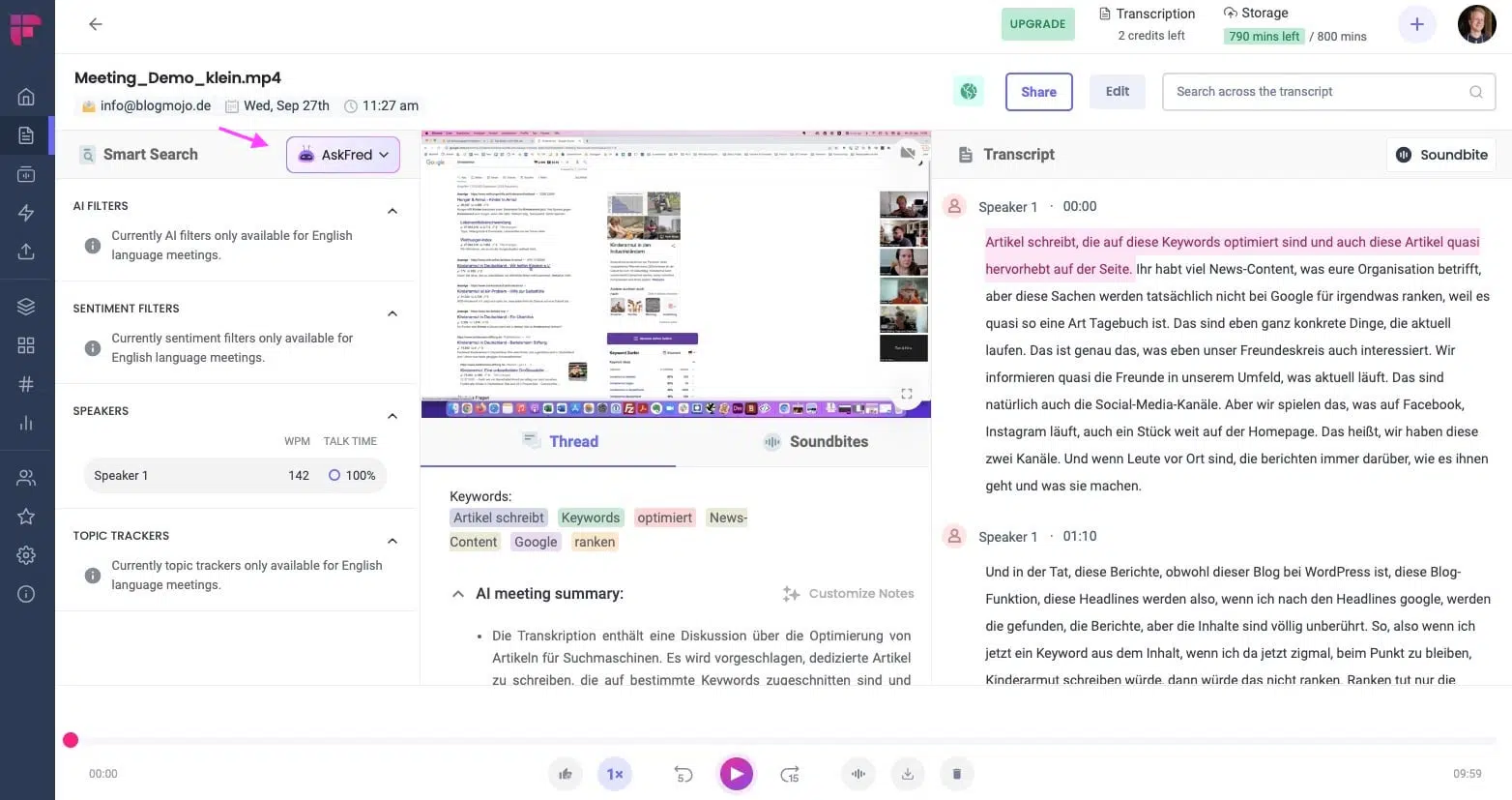Open the hashtag Topics sidebar icon

(26, 384)
